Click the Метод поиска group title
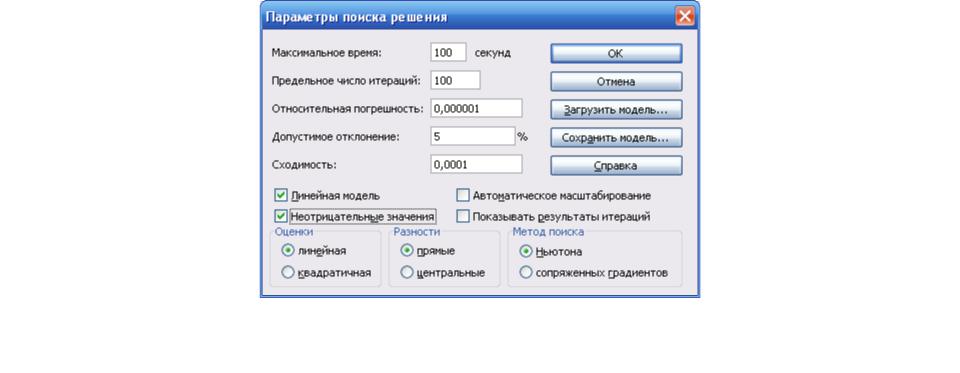 [548, 232]
